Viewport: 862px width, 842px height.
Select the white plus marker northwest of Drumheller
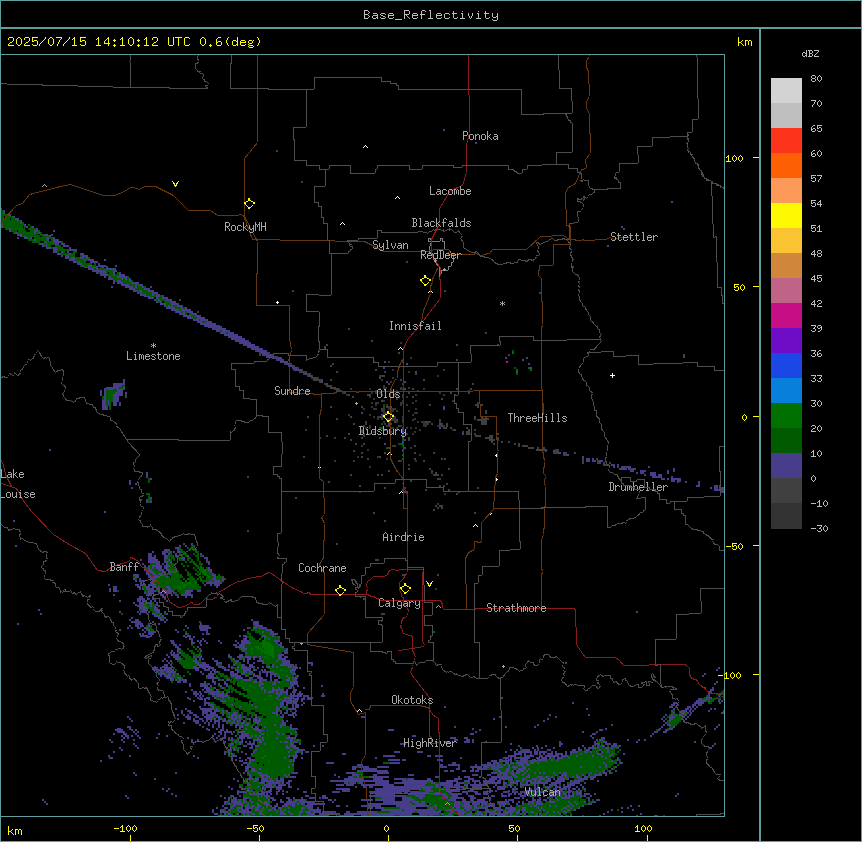[x=612, y=375]
